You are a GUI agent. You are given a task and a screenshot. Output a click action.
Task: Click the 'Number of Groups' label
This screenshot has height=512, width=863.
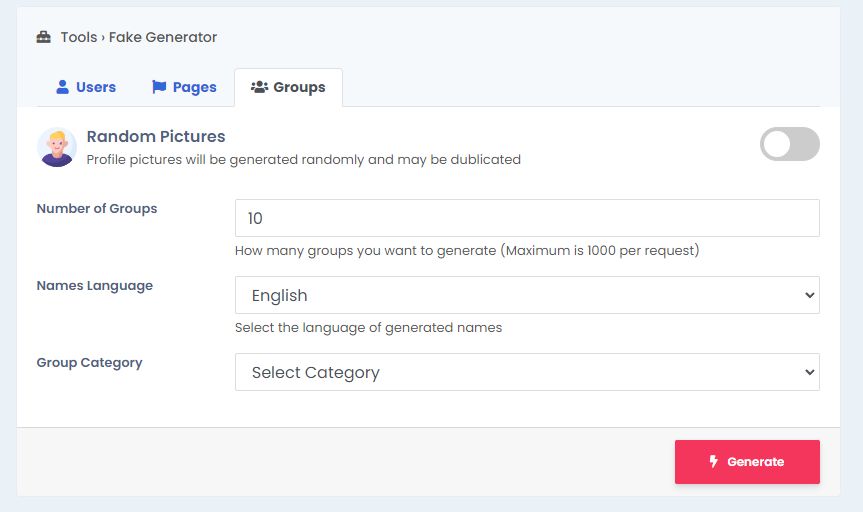pos(97,209)
